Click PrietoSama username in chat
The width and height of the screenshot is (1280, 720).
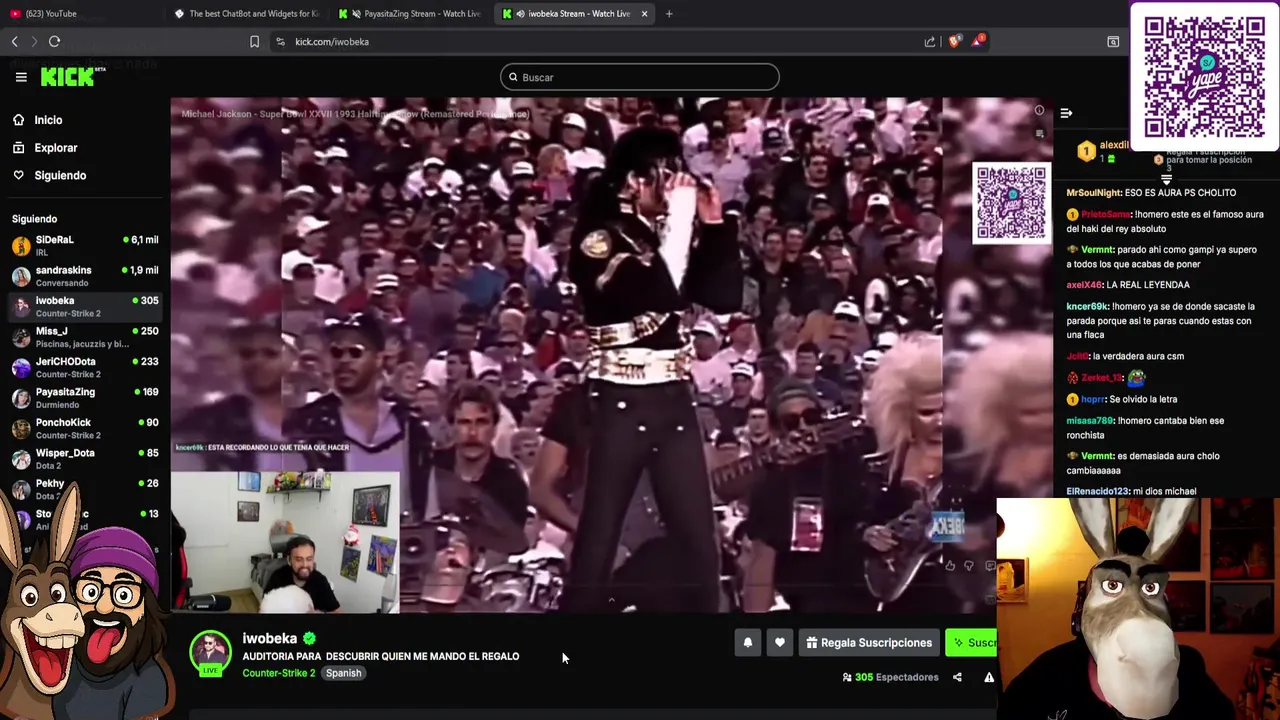(x=1106, y=214)
